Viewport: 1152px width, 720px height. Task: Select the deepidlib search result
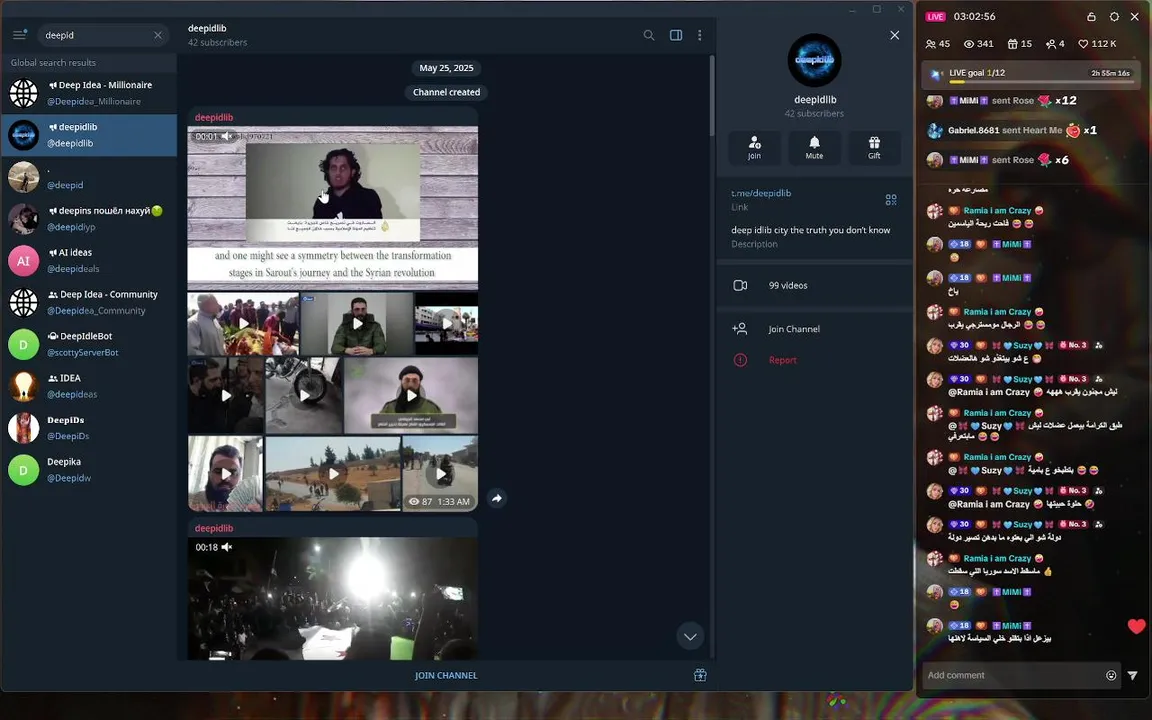(89, 135)
